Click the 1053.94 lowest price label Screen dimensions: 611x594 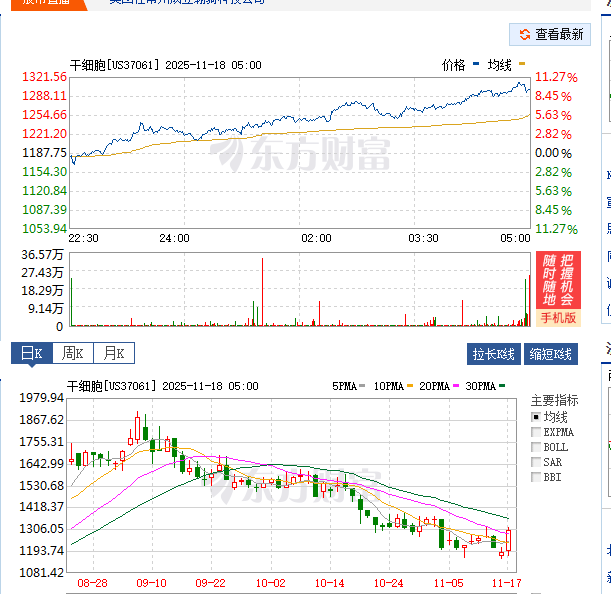pyautogui.click(x=44, y=229)
